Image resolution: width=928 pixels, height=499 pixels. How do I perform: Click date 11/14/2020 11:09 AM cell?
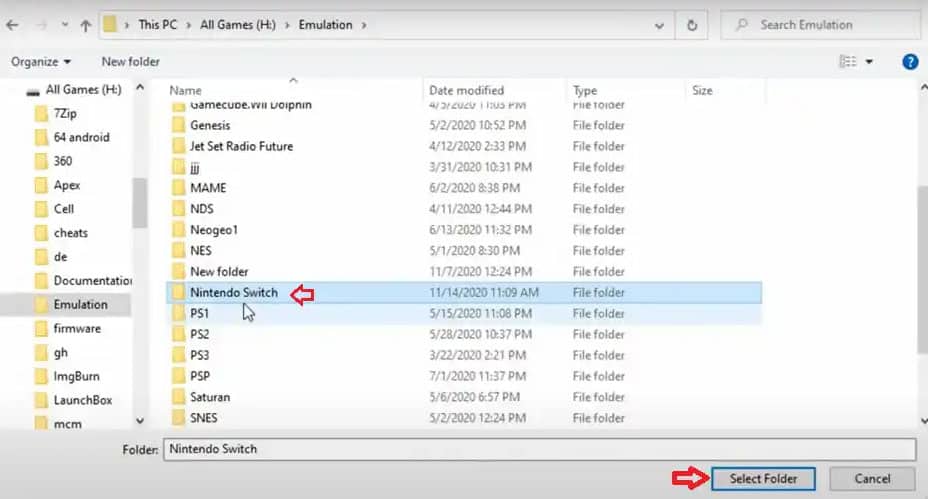484,292
